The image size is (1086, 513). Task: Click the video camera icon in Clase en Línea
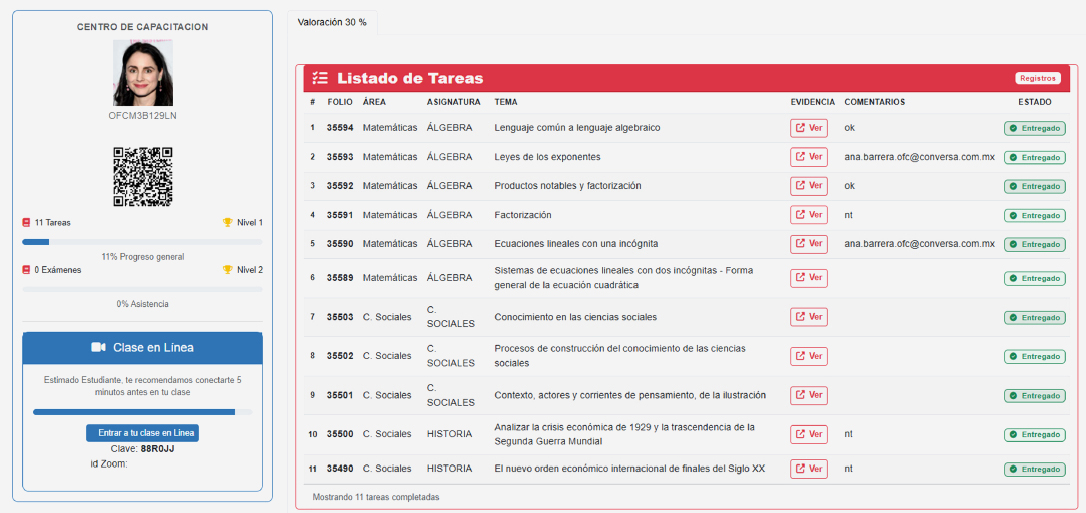98,348
